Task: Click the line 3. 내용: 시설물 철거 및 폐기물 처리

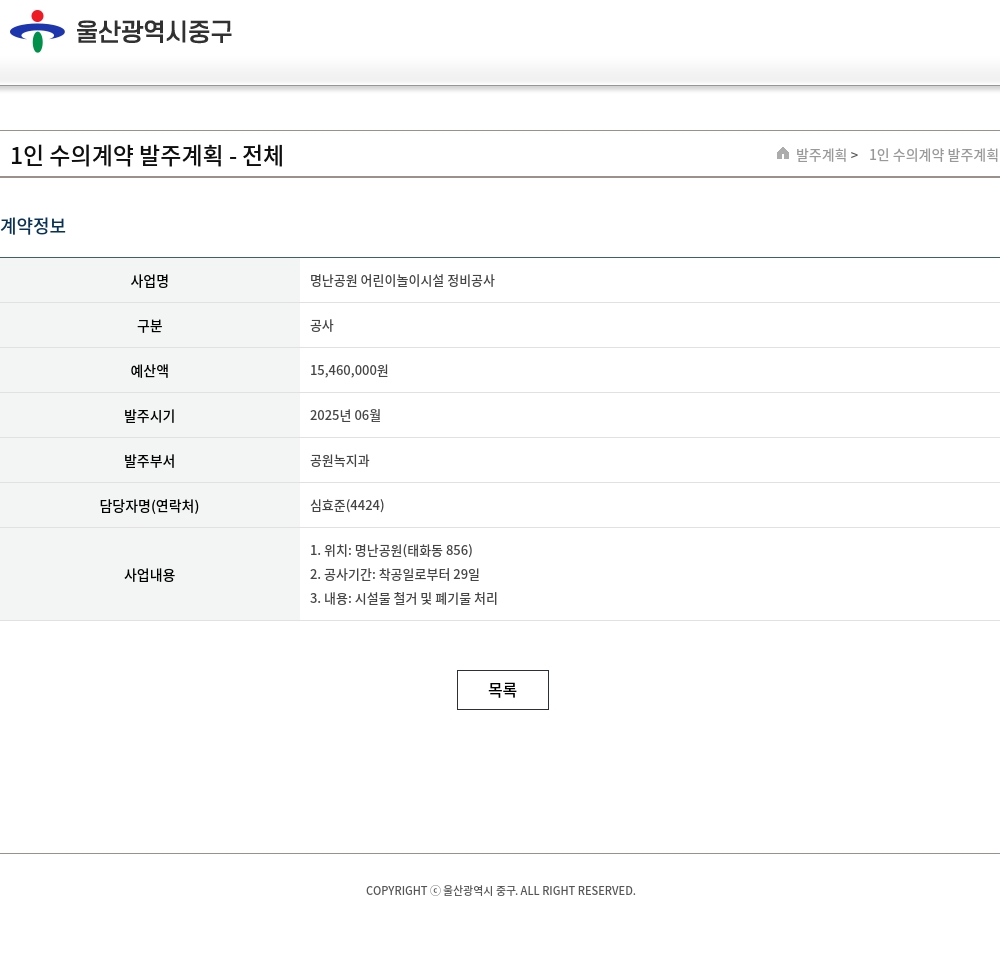Action: tap(404, 599)
